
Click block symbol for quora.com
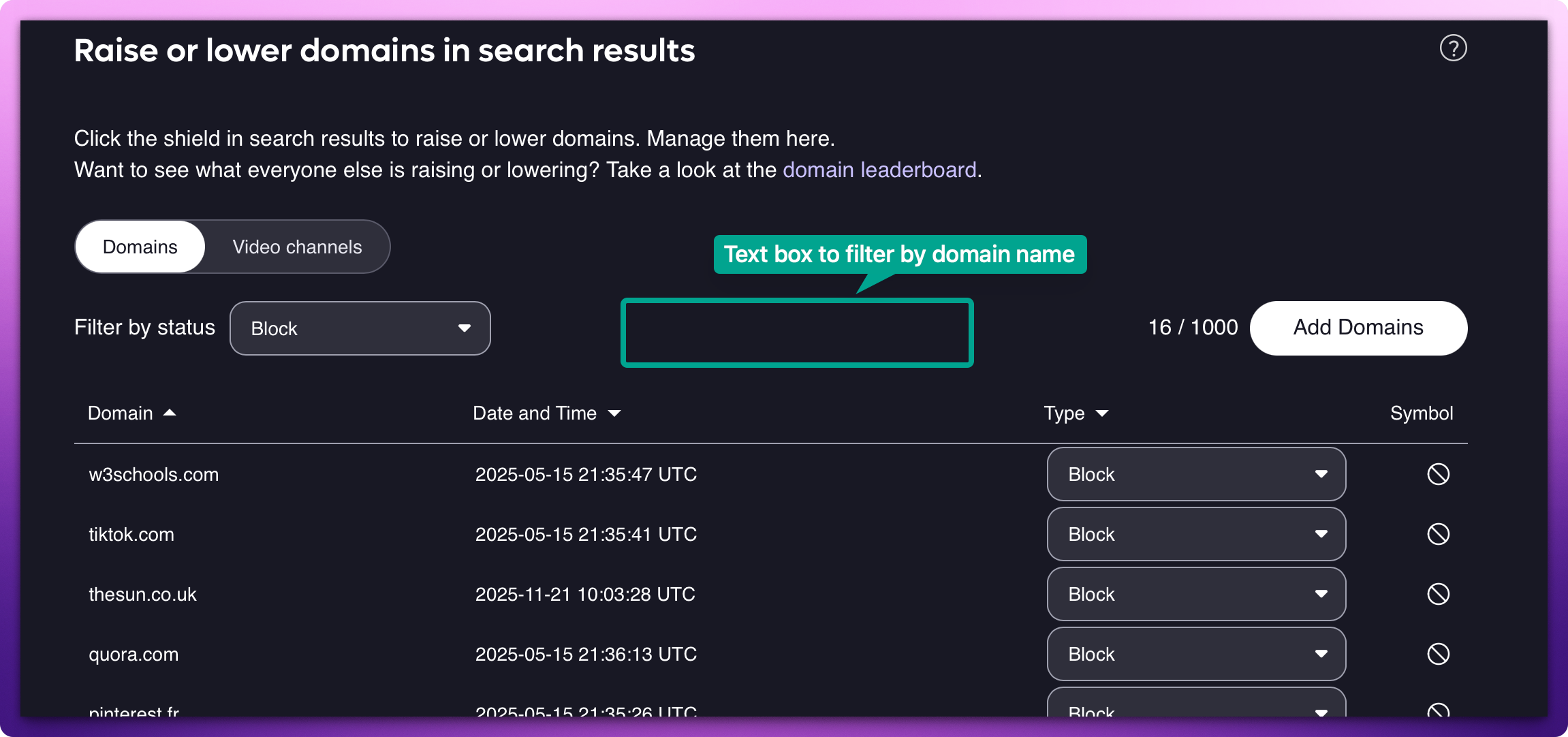(1438, 654)
